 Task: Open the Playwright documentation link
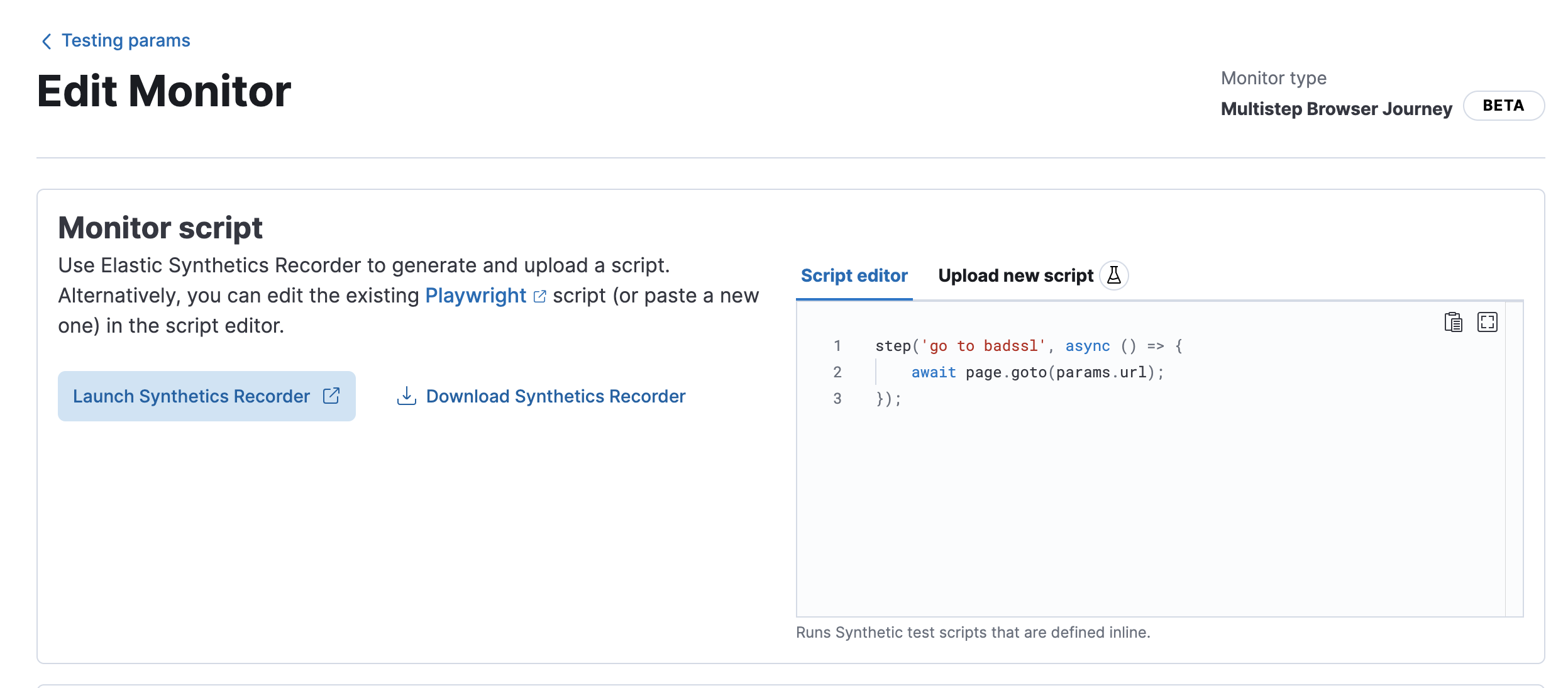click(x=476, y=296)
